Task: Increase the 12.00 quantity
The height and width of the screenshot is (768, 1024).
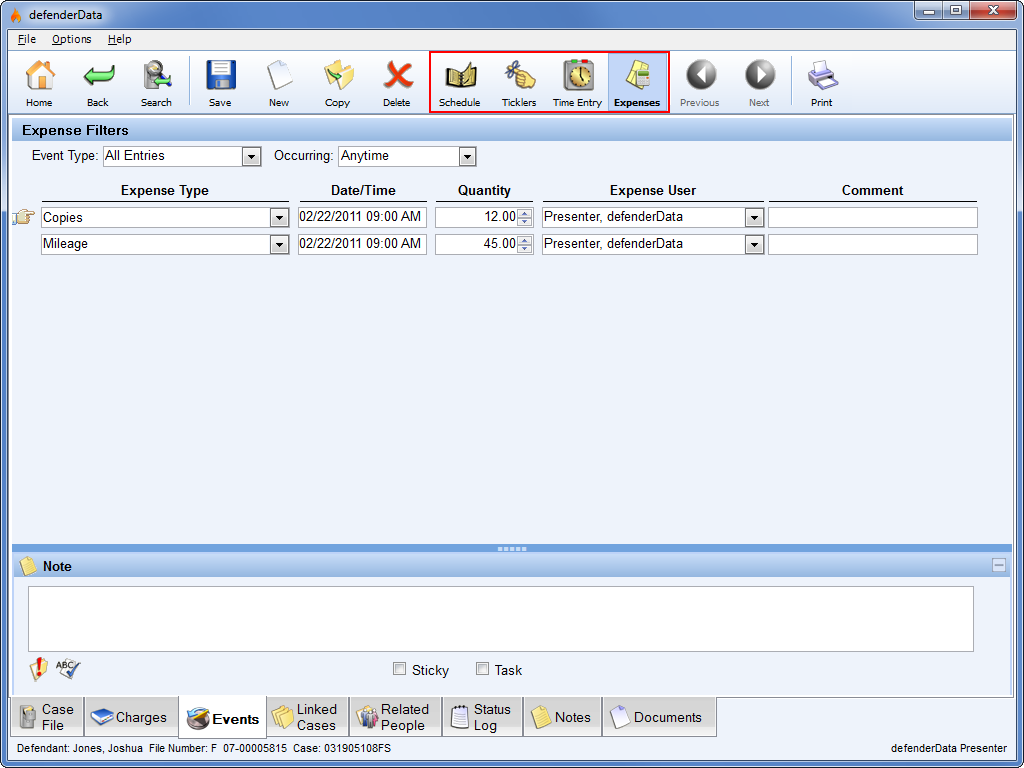Action: tap(524, 214)
